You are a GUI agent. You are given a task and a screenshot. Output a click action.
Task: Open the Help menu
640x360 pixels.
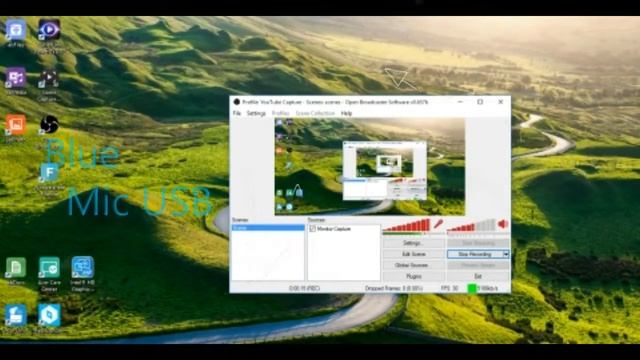pos(347,113)
